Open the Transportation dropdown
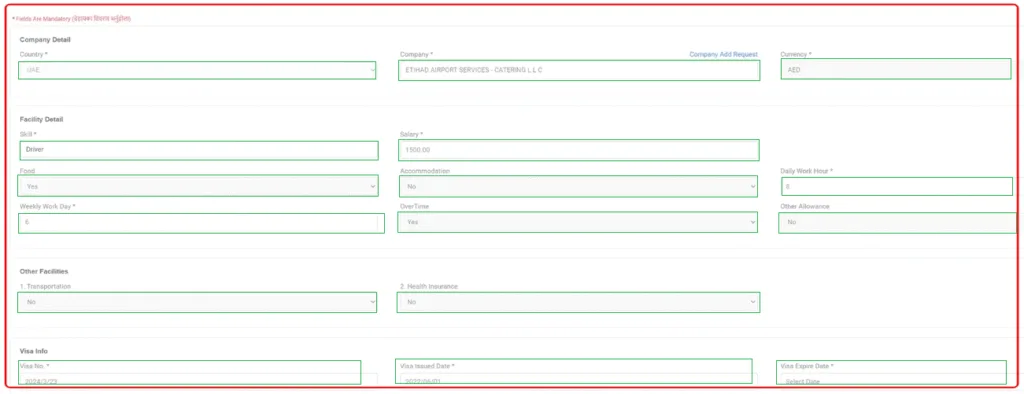The height and width of the screenshot is (394, 1024). [x=197, y=303]
